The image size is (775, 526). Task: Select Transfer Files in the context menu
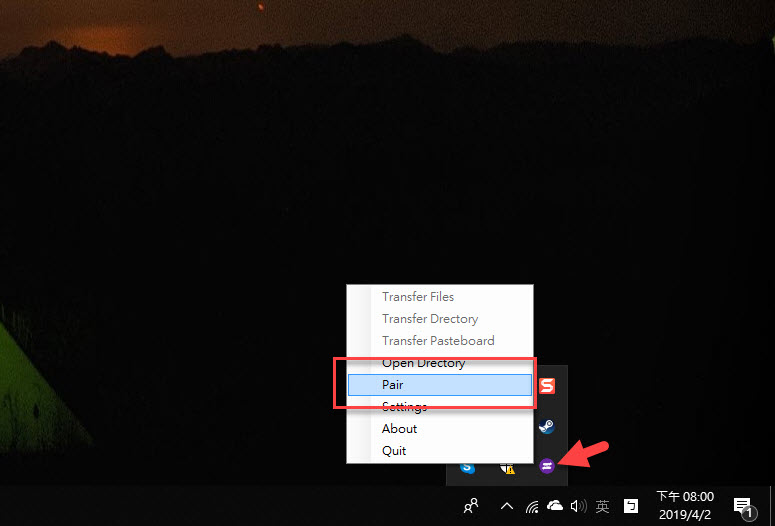[x=439, y=297]
